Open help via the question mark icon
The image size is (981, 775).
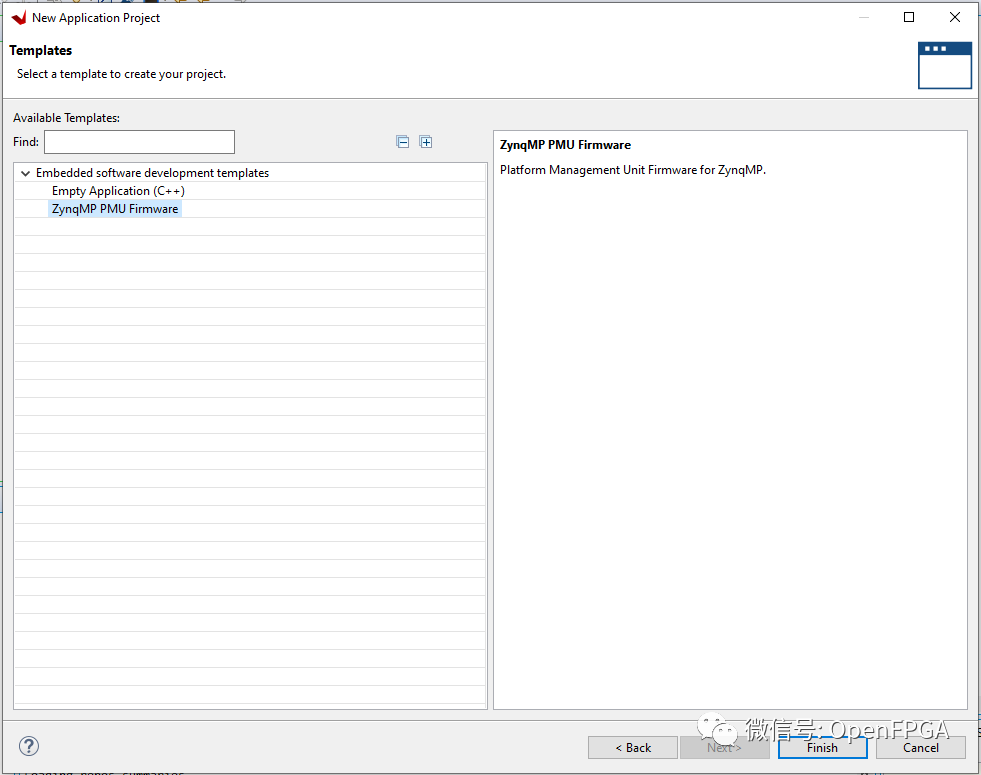tap(29, 746)
